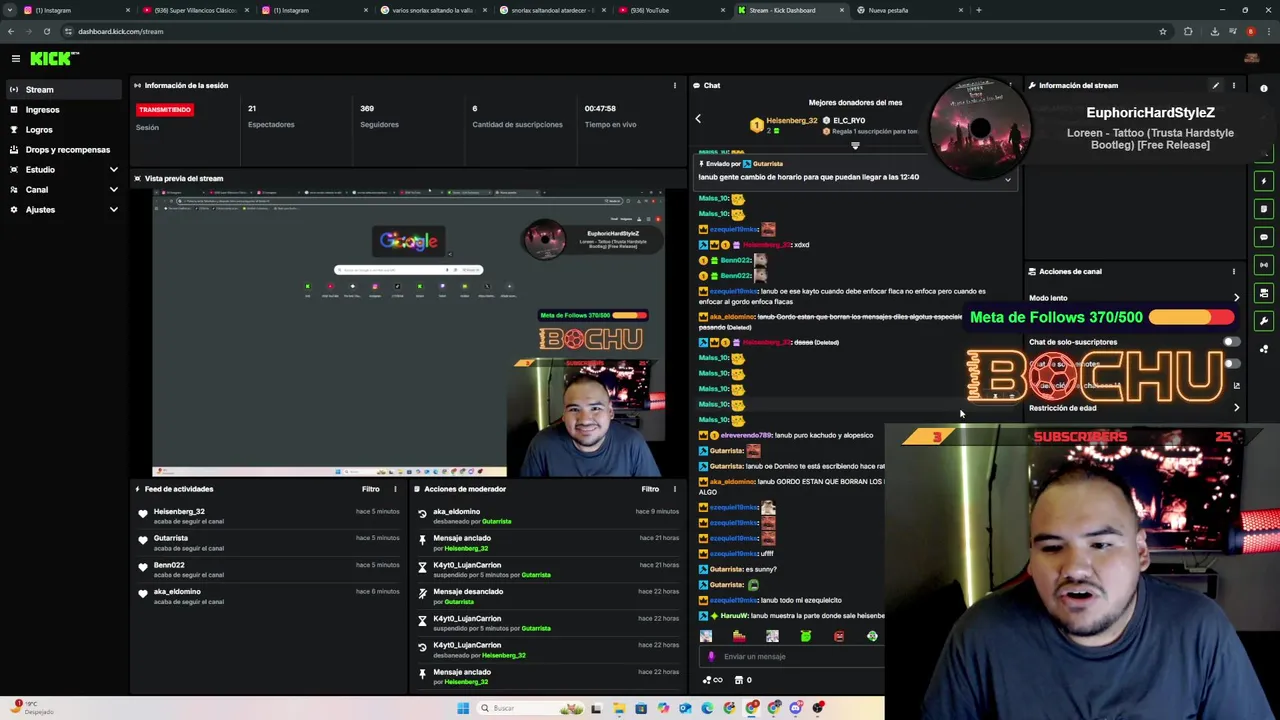Viewport: 1280px width, 720px height.
Task: Toggle Chat de solo-suscriptores switch
Action: tap(1231, 342)
